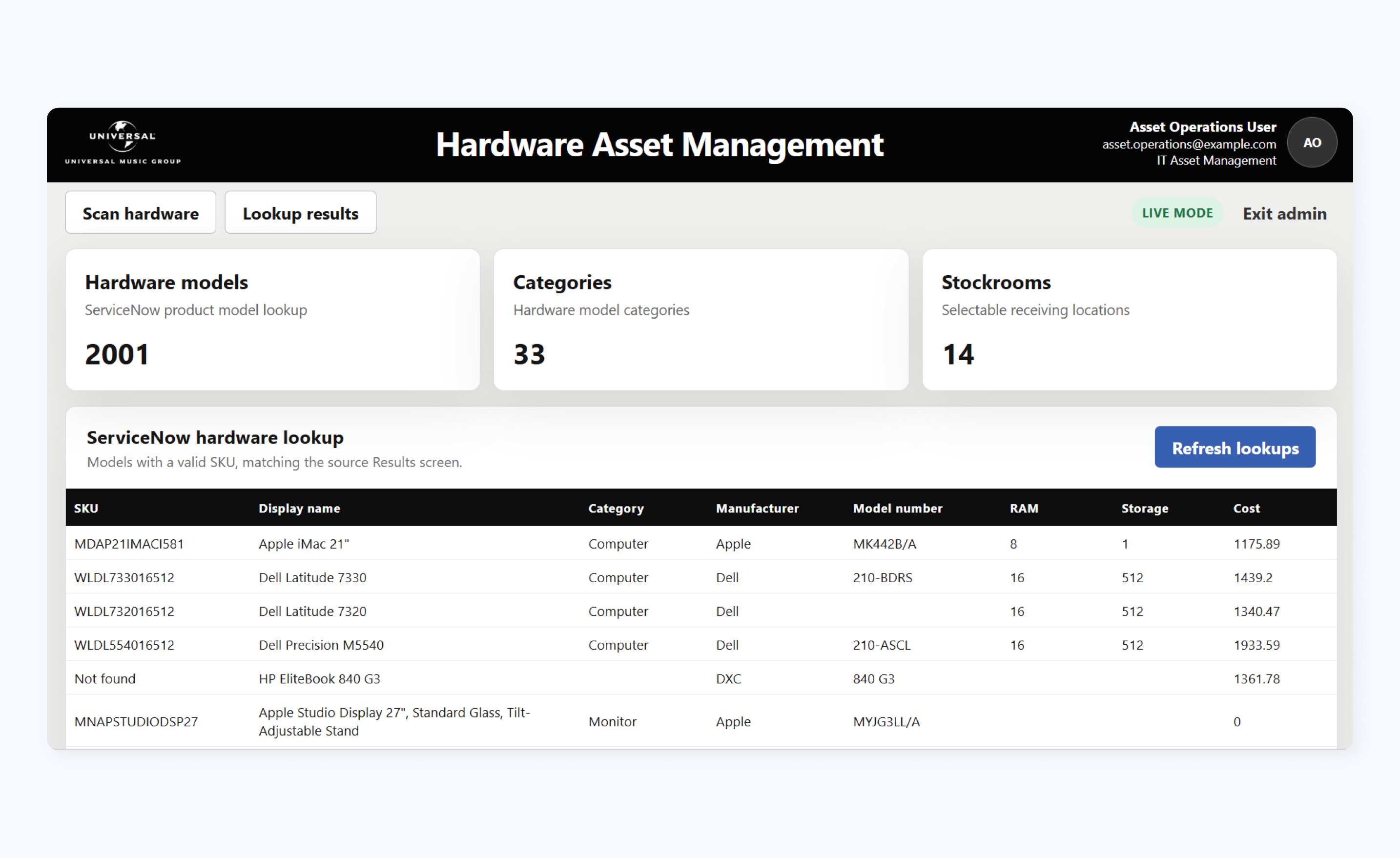Image resolution: width=1400 pixels, height=858 pixels.
Task: Click the Not found SKU cell
Action: coord(104,678)
